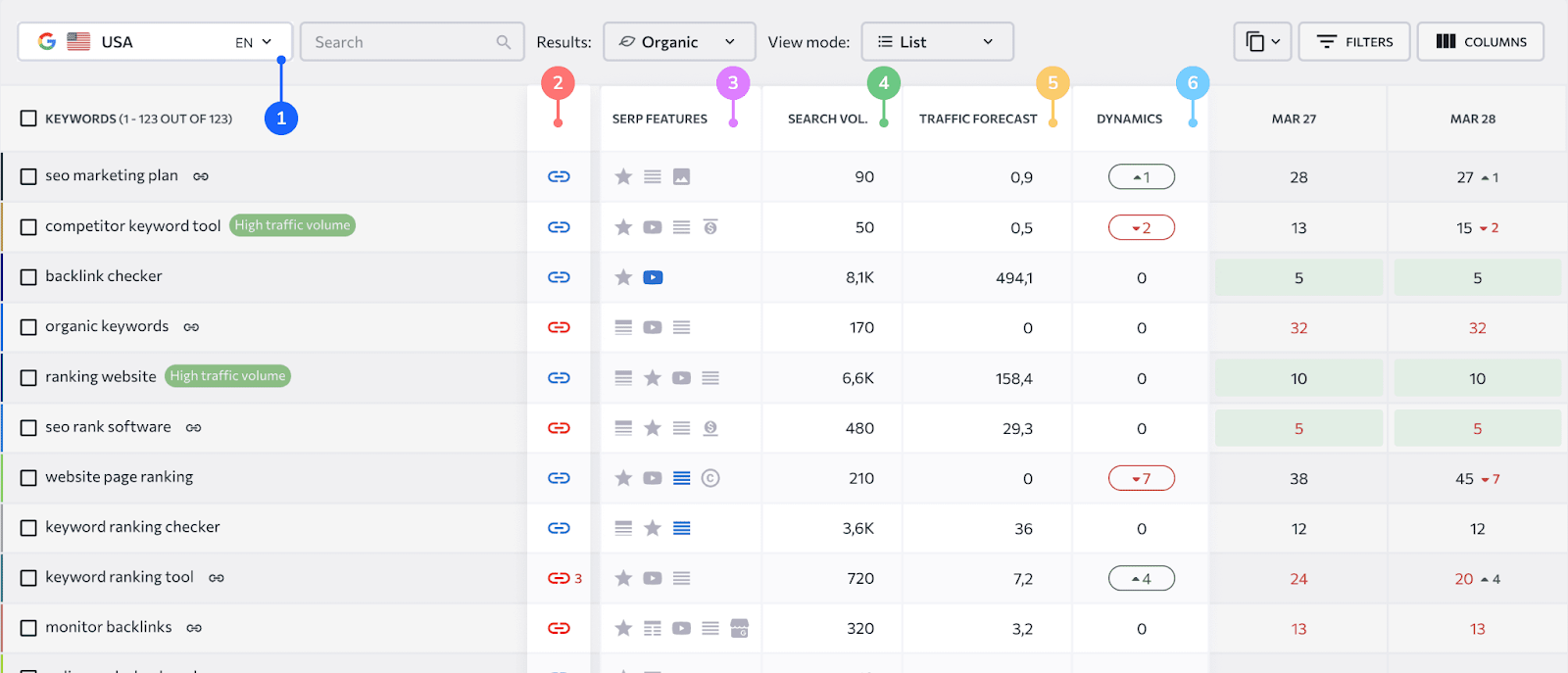Check the seo rank software row checkbox
1568x673 pixels.
(28, 428)
